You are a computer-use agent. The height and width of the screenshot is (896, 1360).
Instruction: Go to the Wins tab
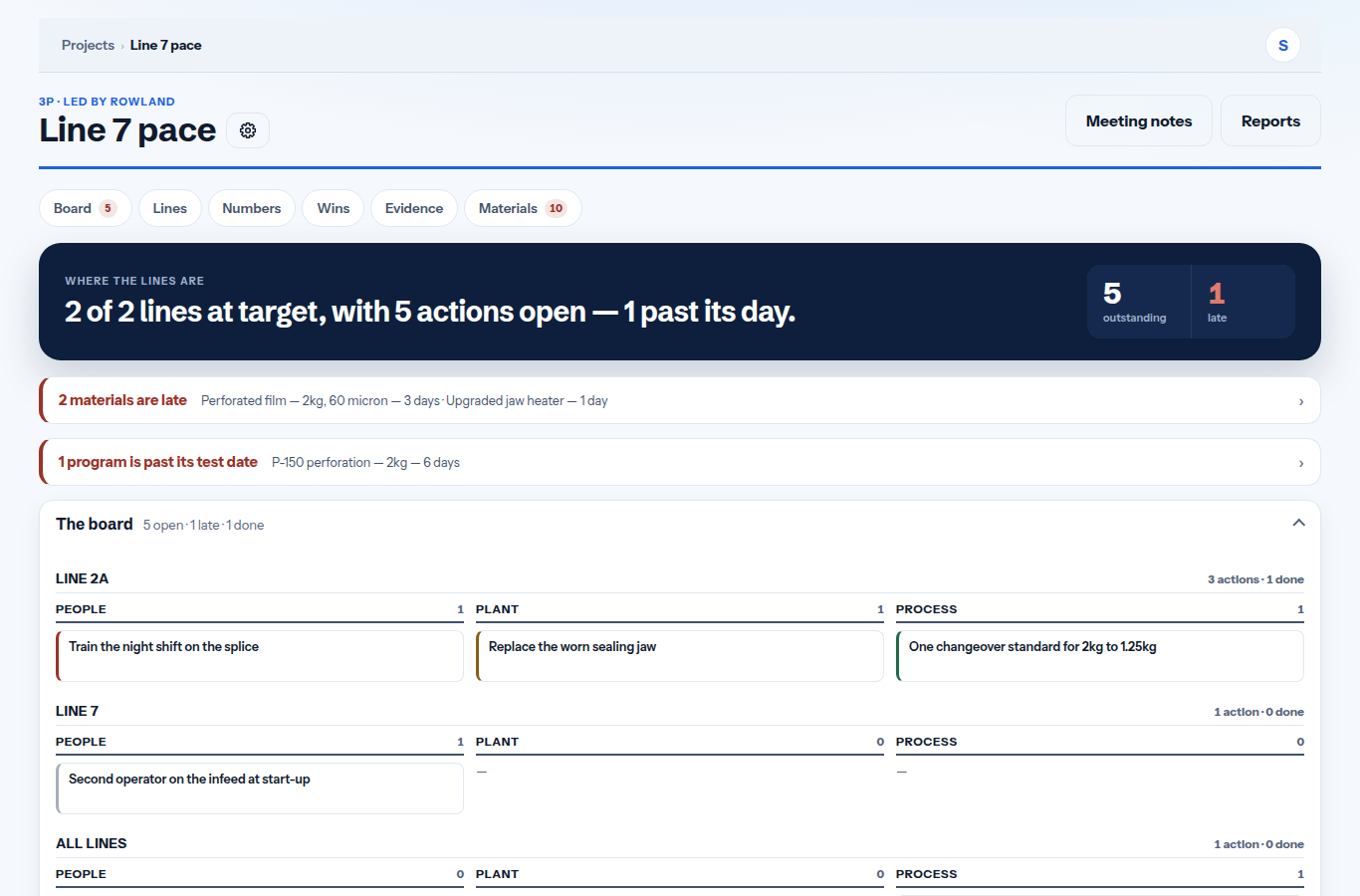pos(334,208)
